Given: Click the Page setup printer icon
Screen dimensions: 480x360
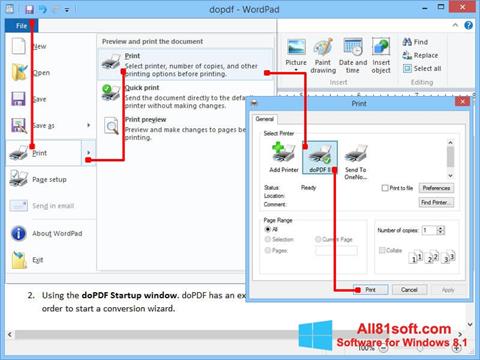Looking at the screenshot, I should (19, 178).
